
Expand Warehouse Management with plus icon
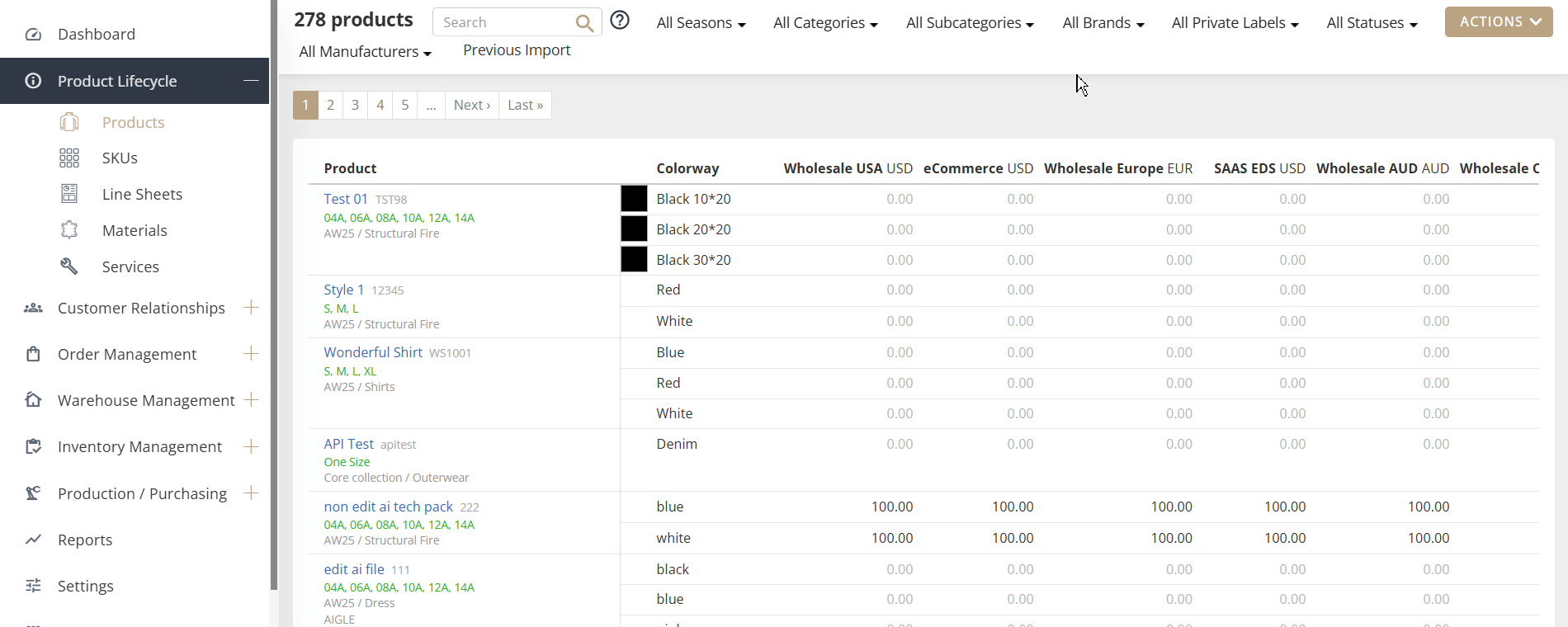tap(251, 400)
